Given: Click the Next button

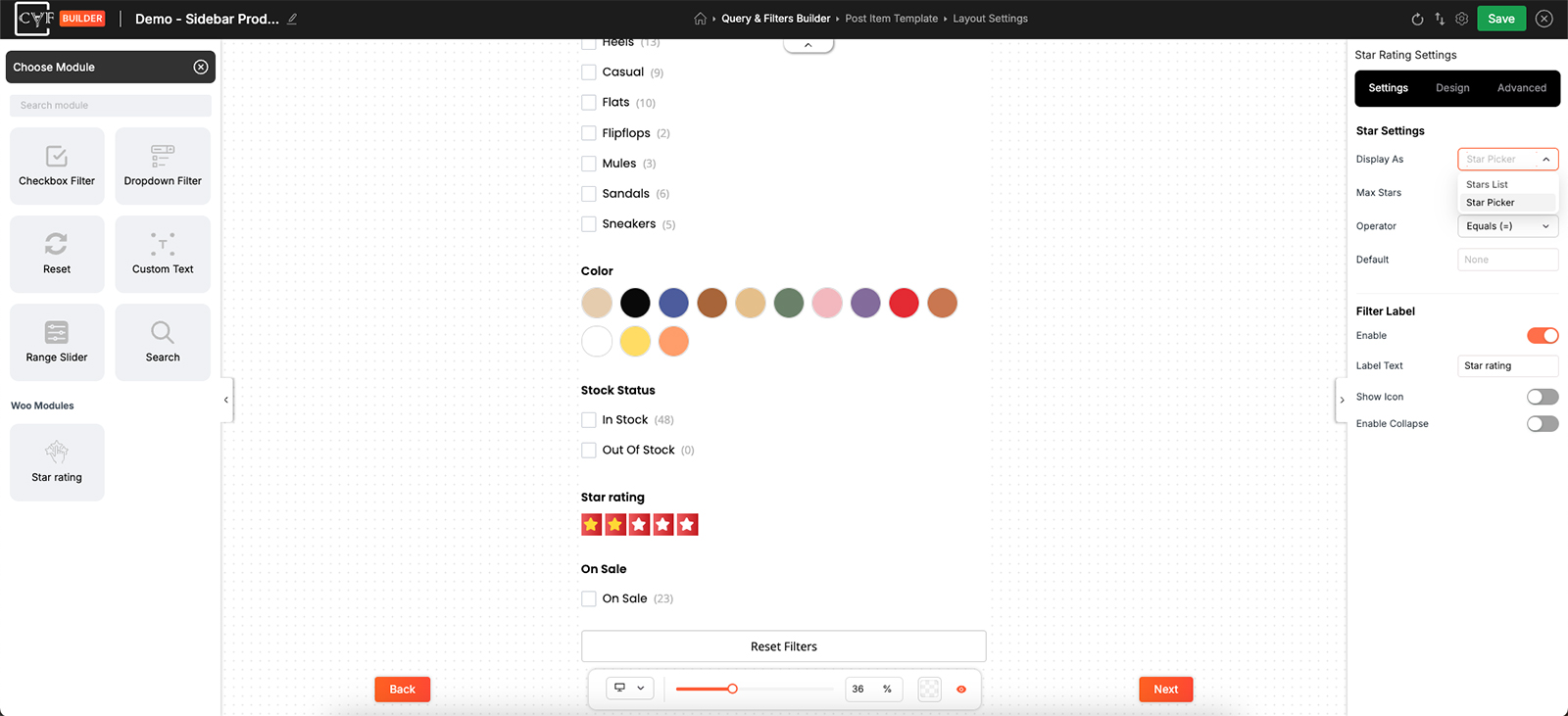Looking at the screenshot, I should pos(1166,690).
